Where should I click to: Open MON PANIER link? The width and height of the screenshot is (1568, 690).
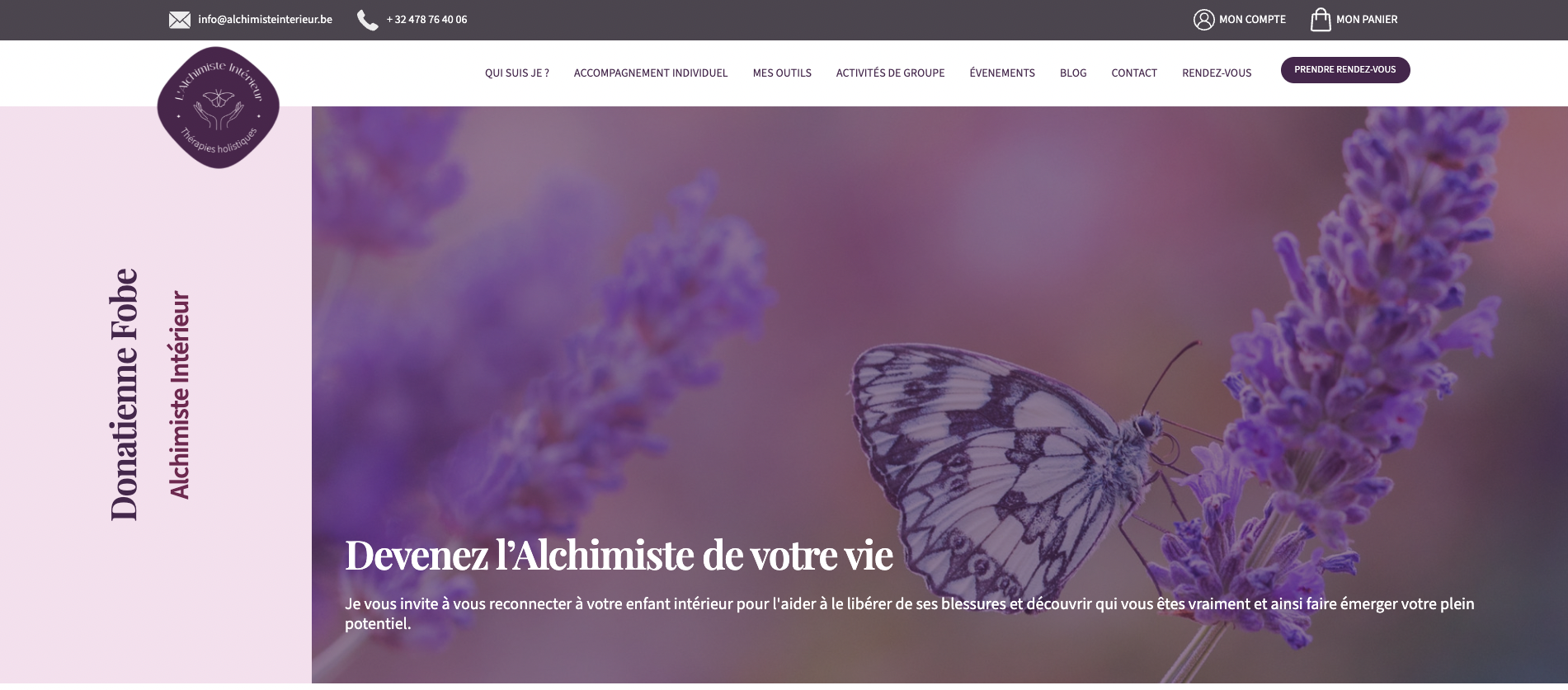tap(1367, 20)
